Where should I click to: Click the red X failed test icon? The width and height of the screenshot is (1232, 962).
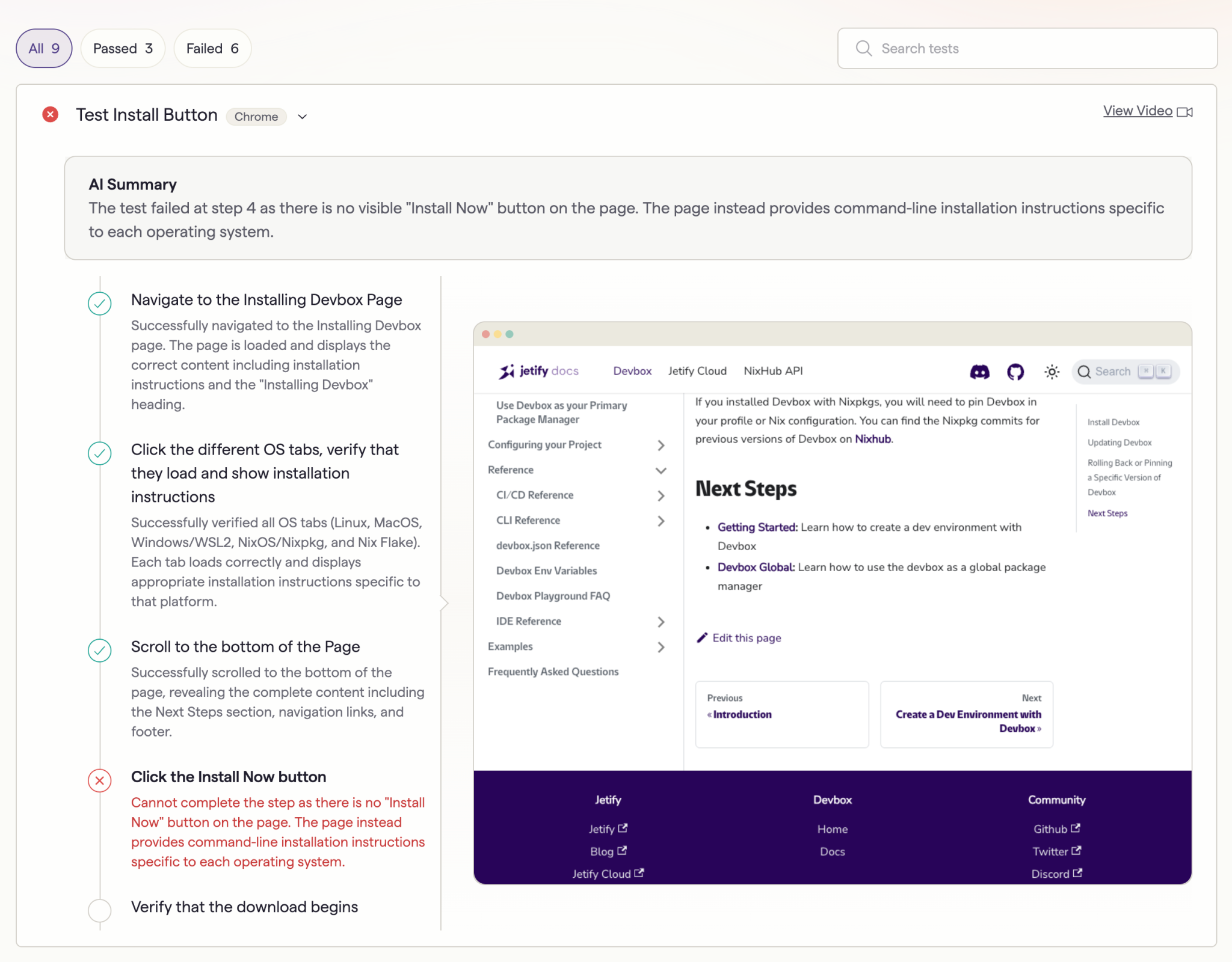(50, 114)
